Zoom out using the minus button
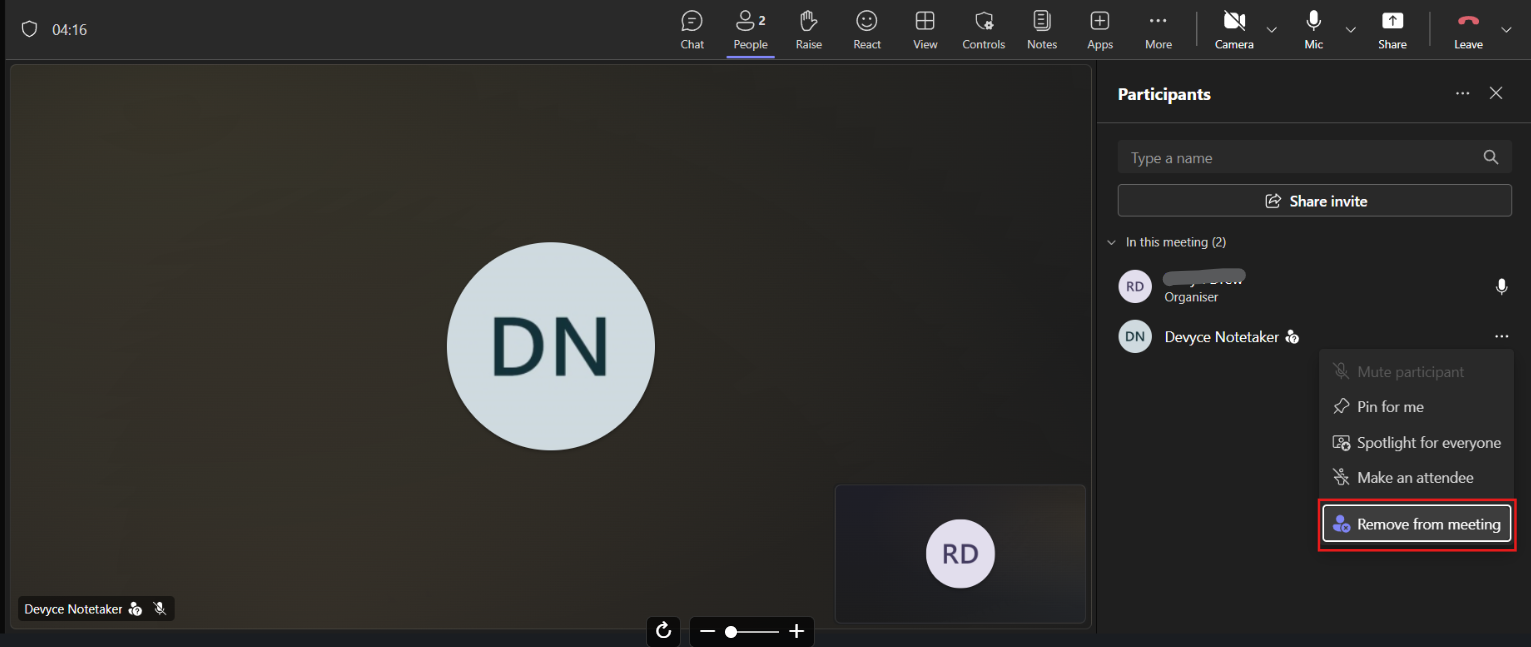This screenshot has height=647, width=1531. coord(707,631)
